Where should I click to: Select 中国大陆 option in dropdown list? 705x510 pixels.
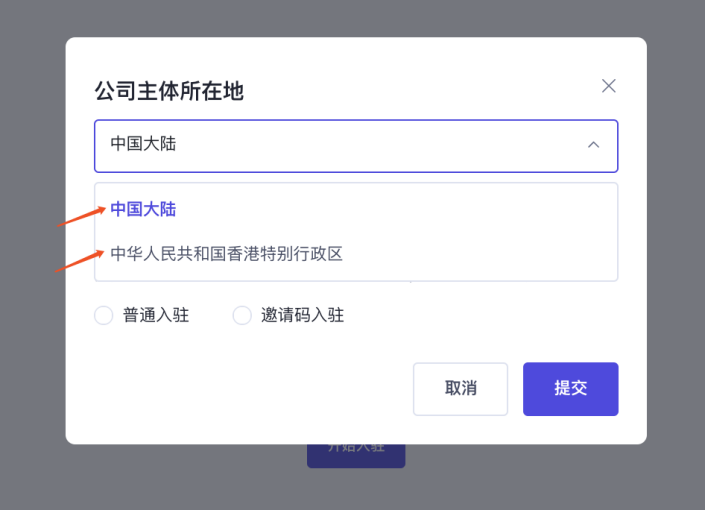pyautogui.click(x=143, y=209)
